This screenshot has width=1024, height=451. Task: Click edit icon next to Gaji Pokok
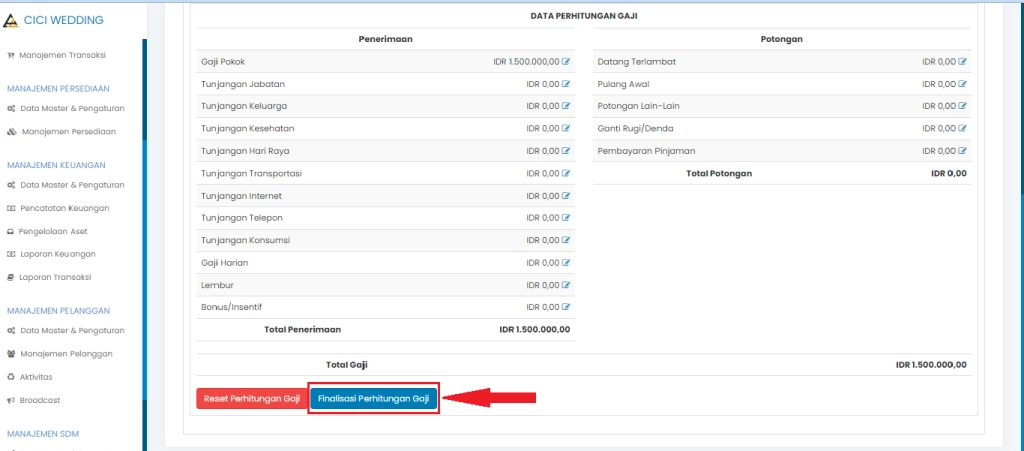(566, 62)
